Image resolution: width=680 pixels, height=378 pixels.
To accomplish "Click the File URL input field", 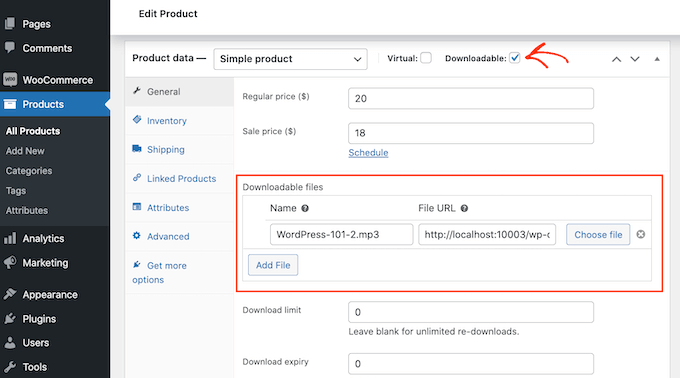I will pyautogui.click(x=487, y=235).
